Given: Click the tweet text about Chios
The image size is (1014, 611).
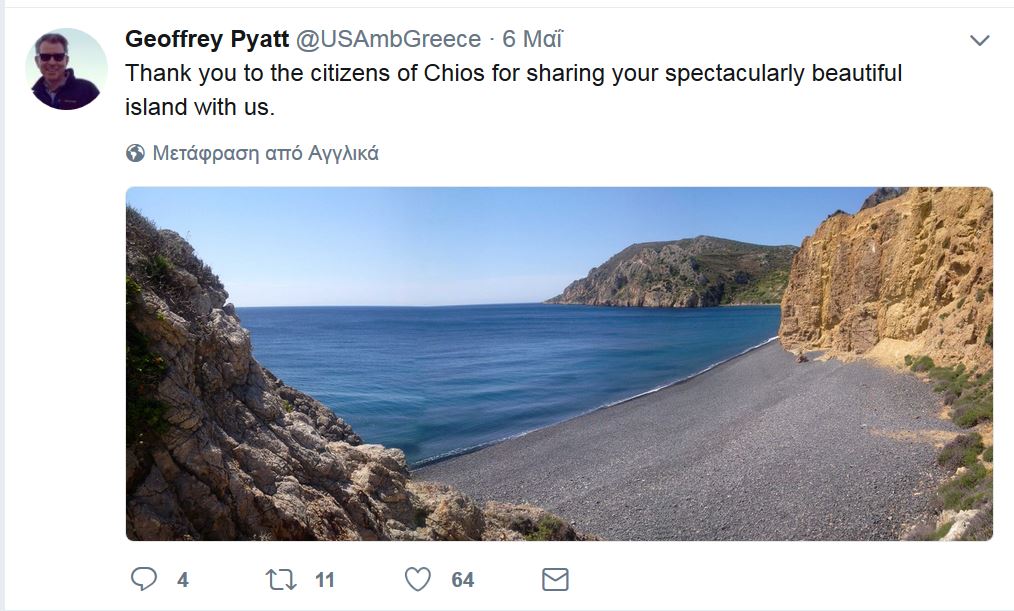Looking at the screenshot, I should pos(513,90).
